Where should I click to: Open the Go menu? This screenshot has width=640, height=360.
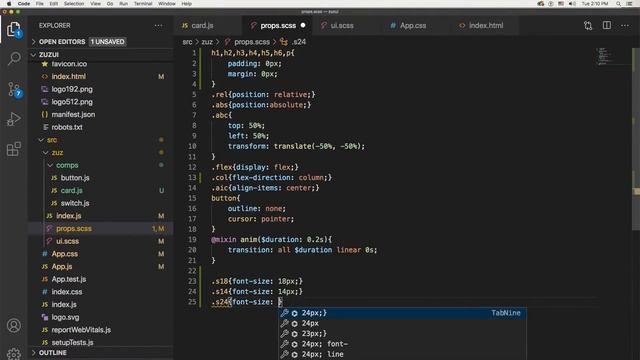(110, 4)
